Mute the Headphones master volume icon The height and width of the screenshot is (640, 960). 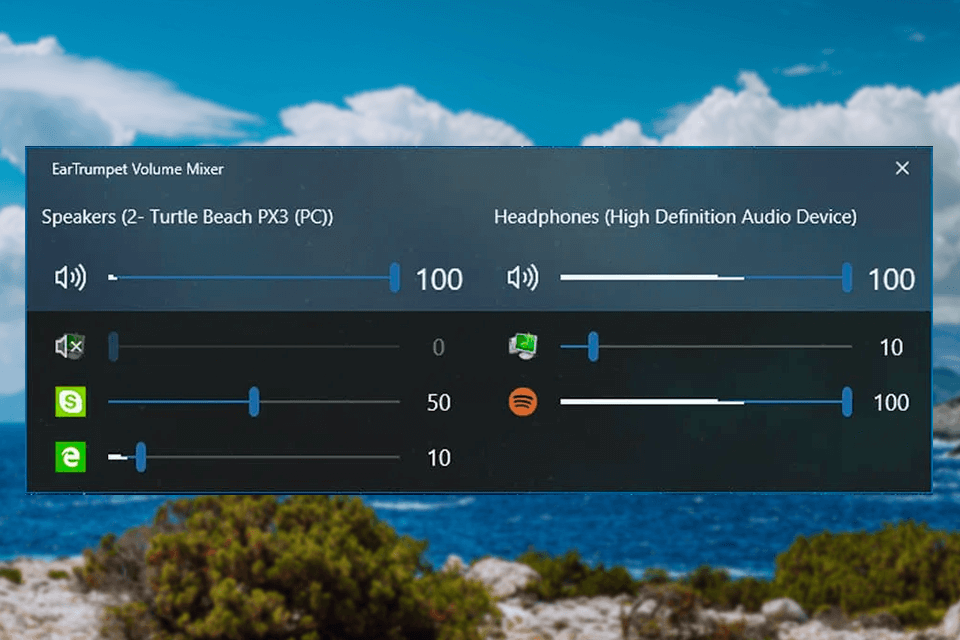click(523, 278)
